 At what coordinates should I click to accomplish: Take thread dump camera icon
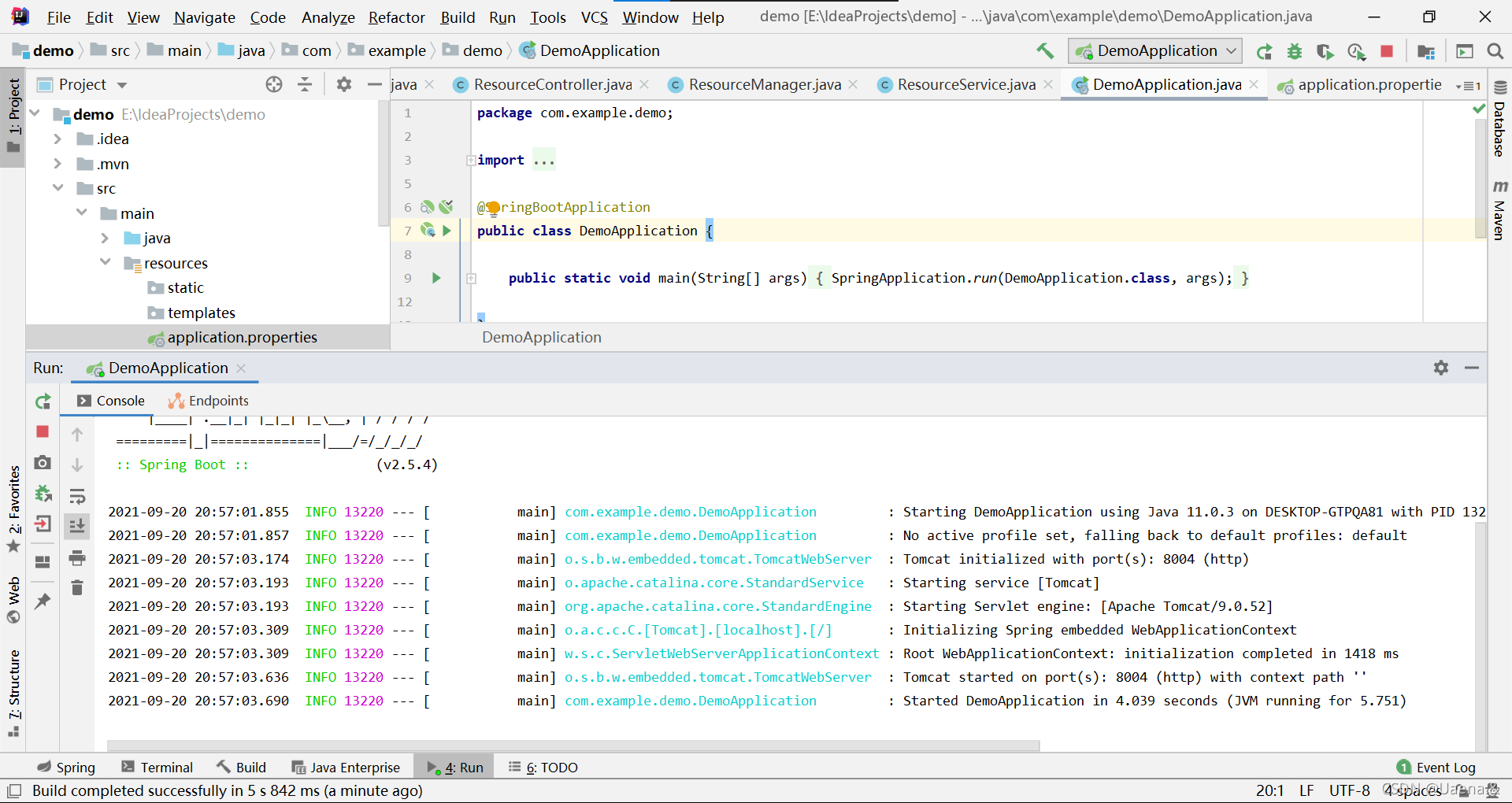[43, 462]
